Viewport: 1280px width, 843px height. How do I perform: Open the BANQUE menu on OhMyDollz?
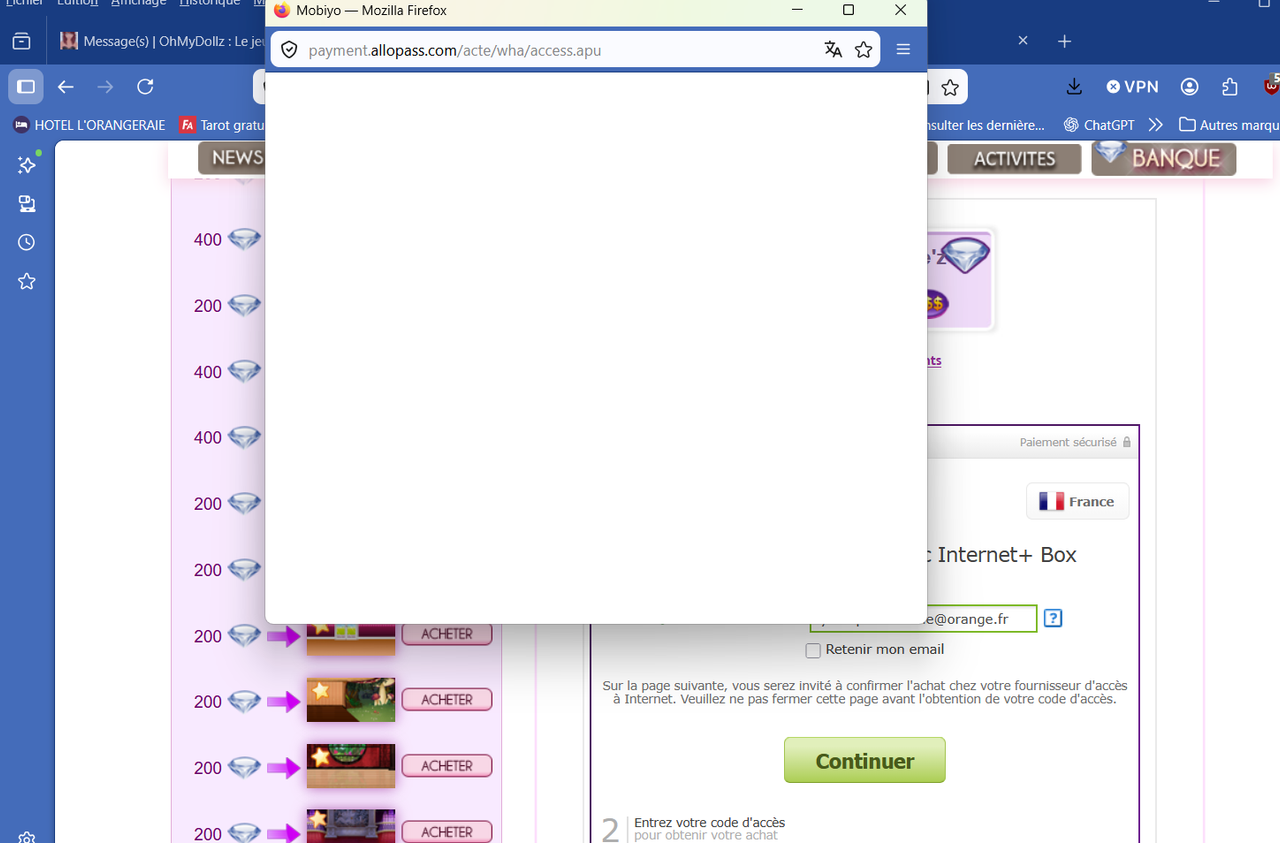(x=1164, y=158)
